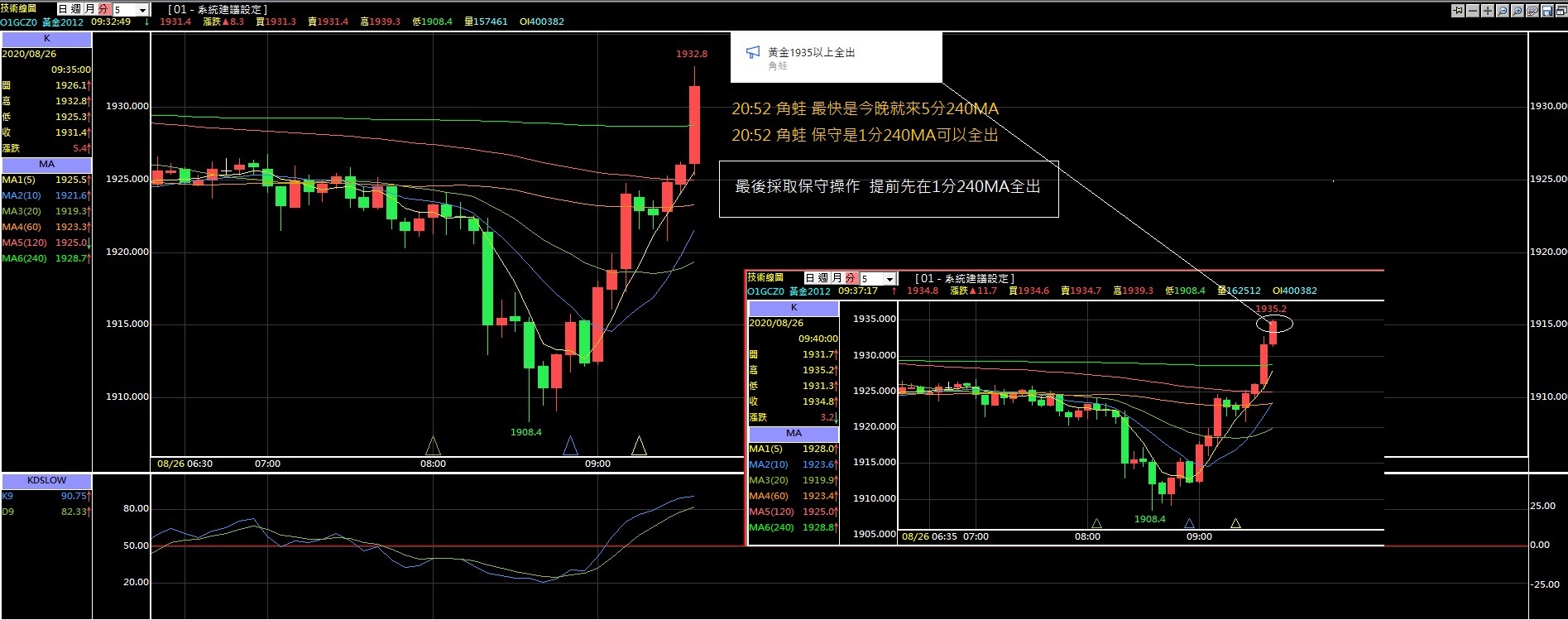Click the D9 82.33 indicator value
This screenshot has height=620, width=1568.
pos(46,512)
